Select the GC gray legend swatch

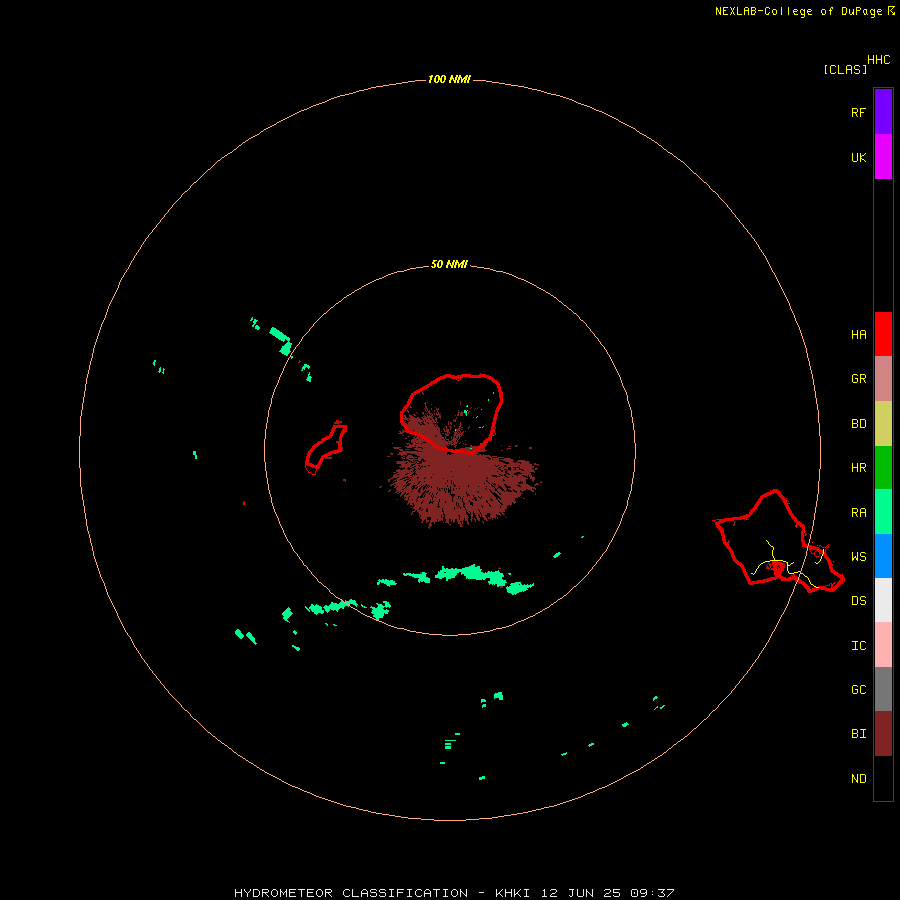coord(883,689)
